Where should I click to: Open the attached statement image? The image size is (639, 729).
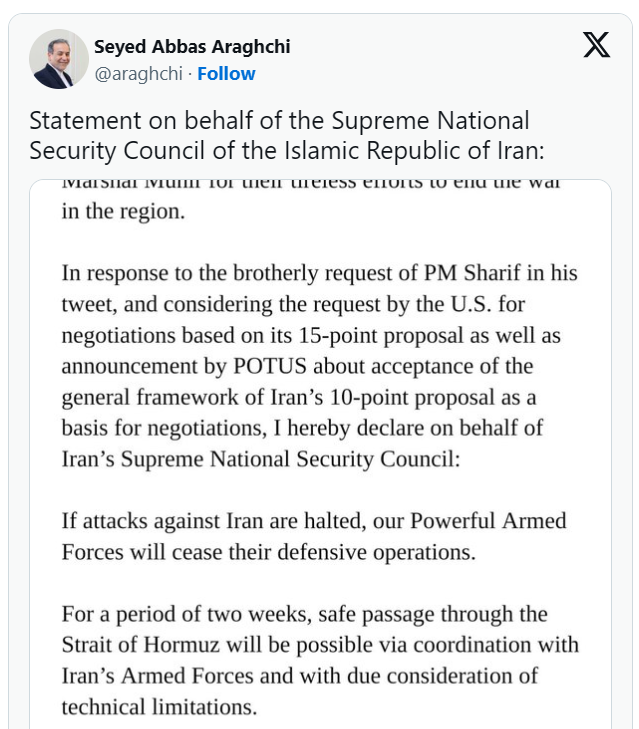point(320,450)
